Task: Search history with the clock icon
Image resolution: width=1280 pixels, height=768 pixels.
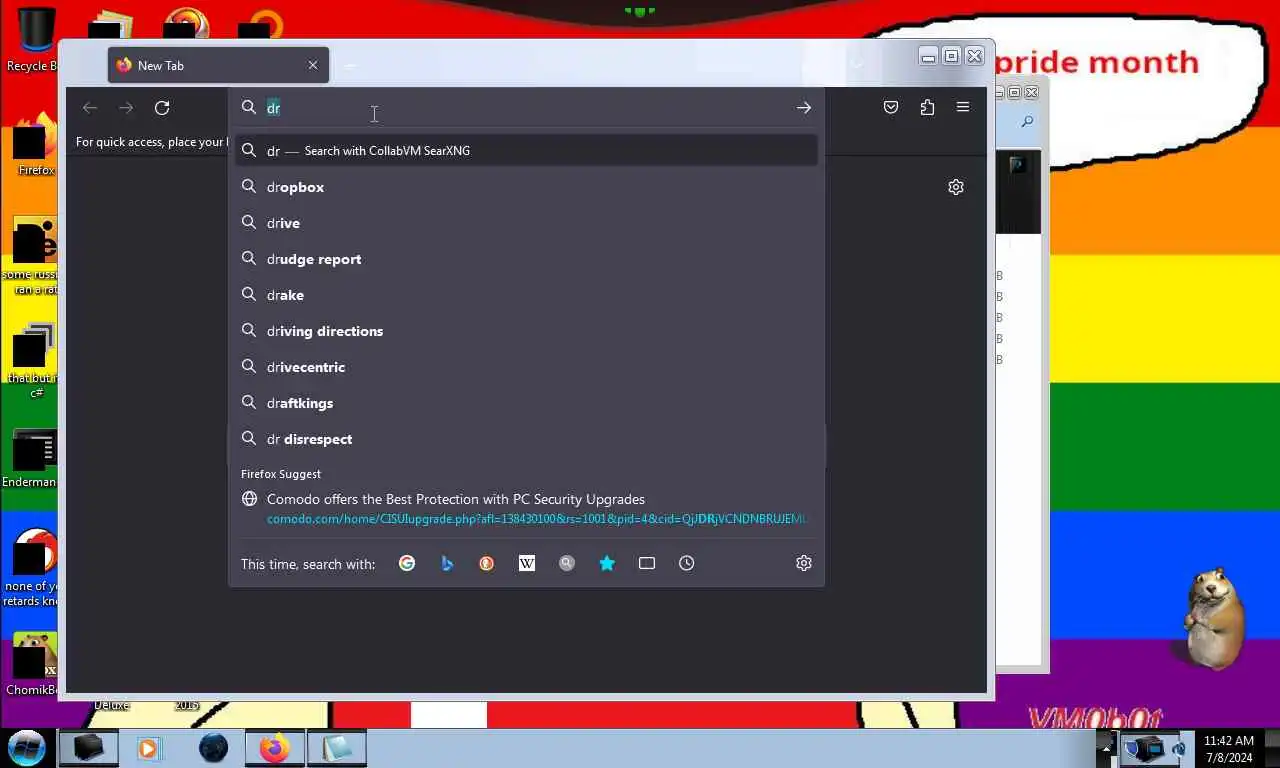Action: 687,564
